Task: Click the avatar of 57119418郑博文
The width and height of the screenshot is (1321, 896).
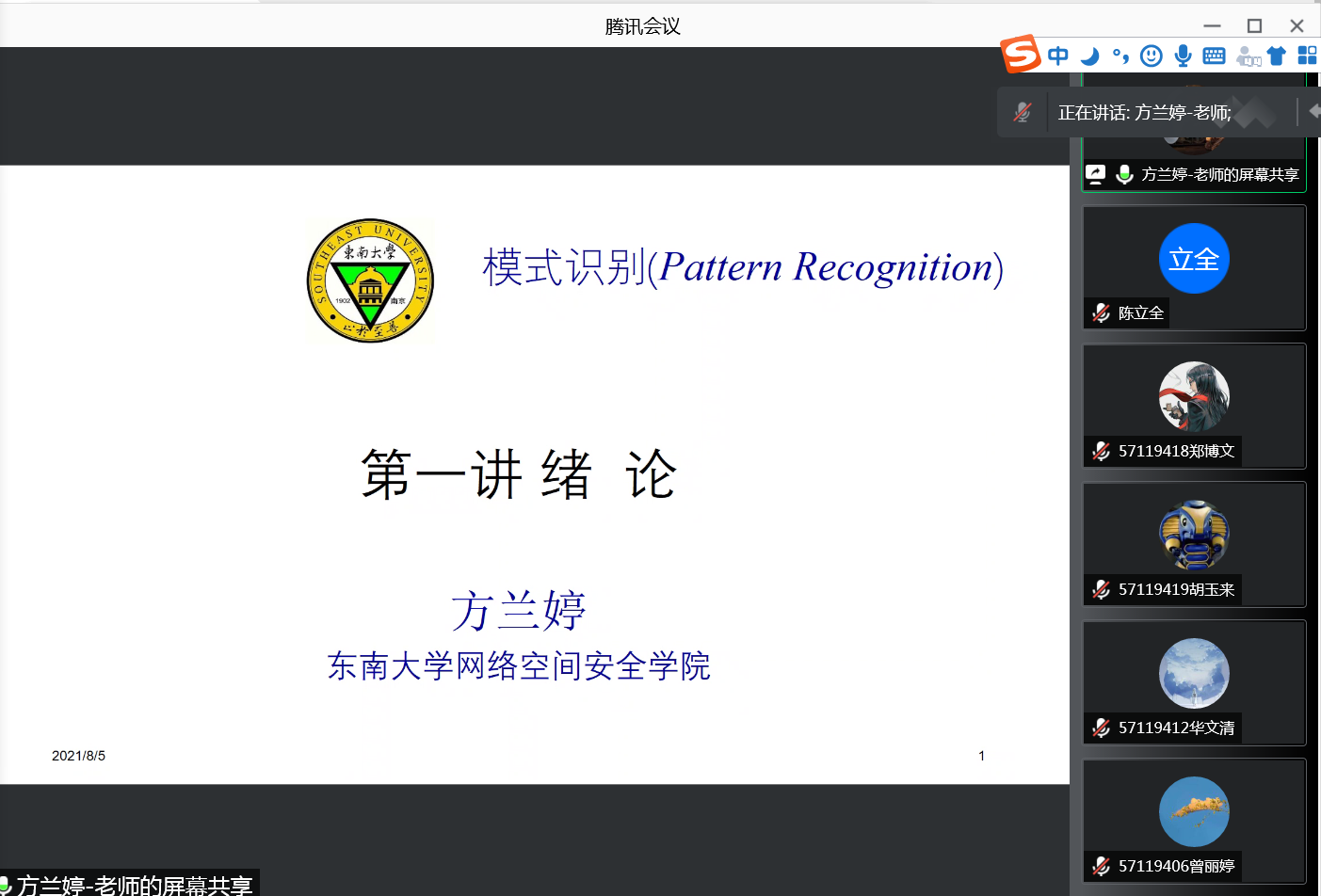Action: (x=1194, y=397)
